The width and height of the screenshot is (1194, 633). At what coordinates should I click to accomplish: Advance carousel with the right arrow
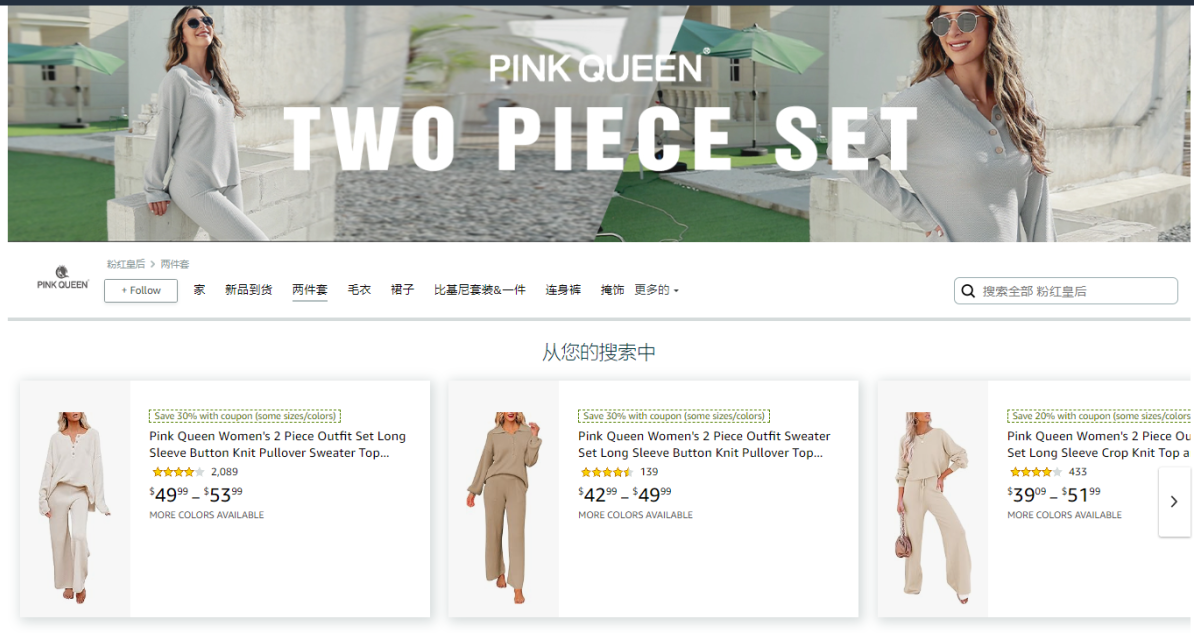point(1173,501)
